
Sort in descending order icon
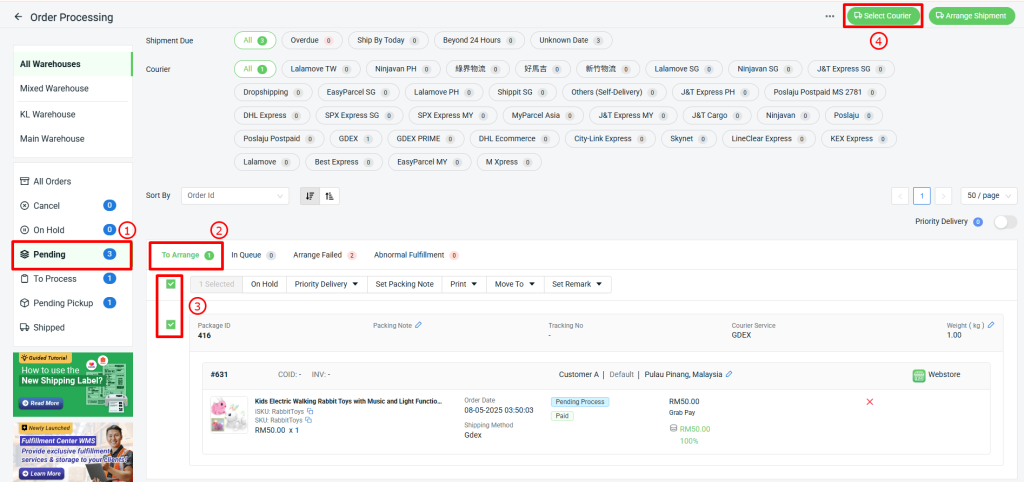310,195
